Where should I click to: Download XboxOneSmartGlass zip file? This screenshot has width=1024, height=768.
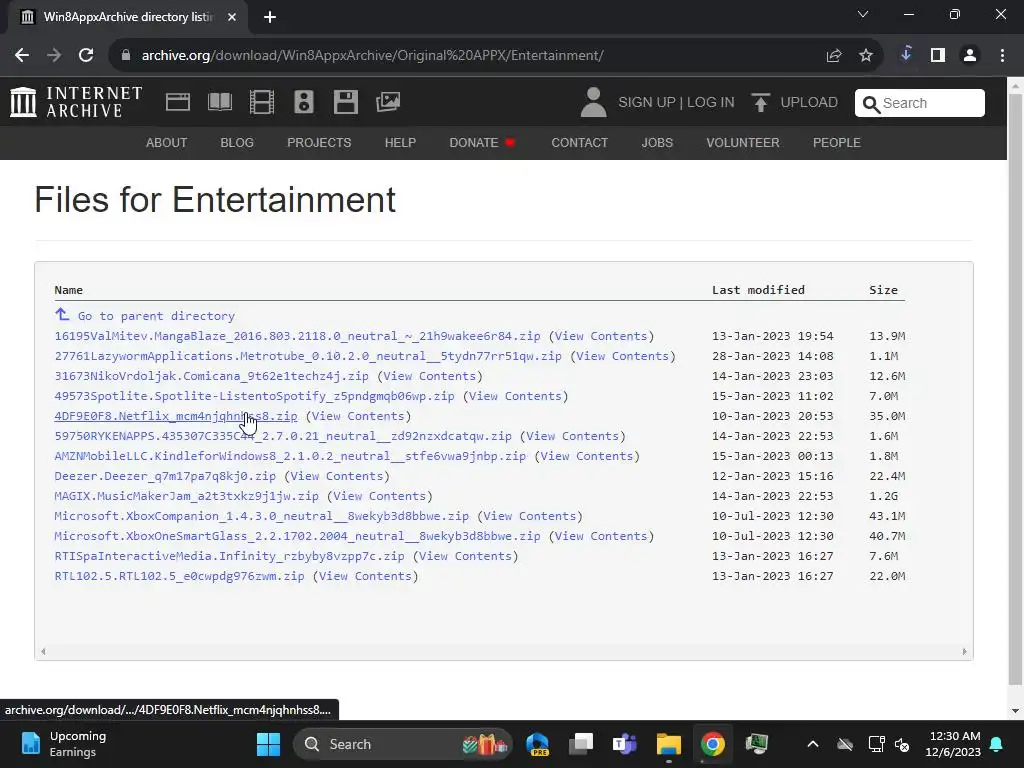tap(297, 536)
